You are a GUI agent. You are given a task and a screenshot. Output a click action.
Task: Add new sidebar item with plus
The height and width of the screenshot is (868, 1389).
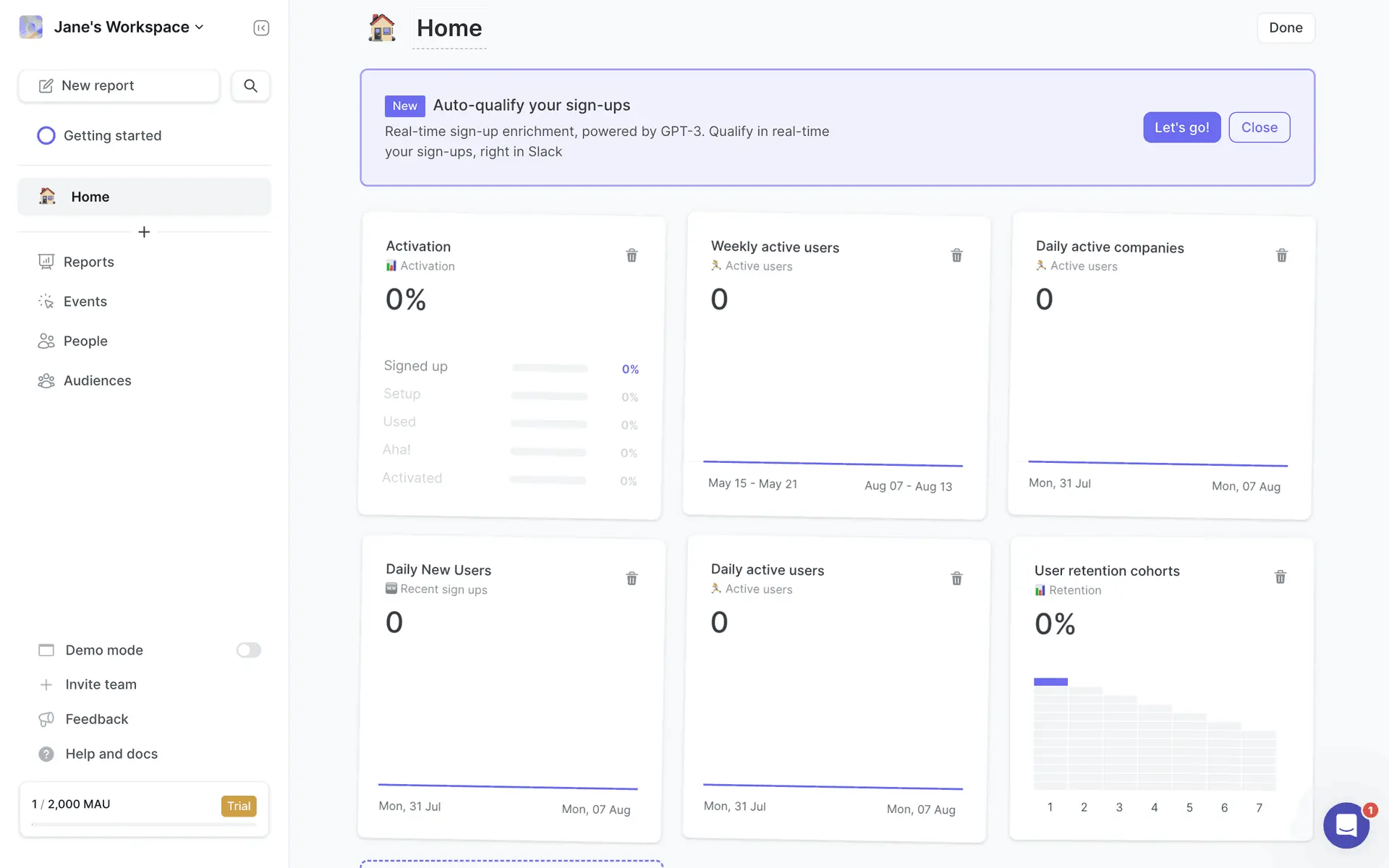pyautogui.click(x=144, y=232)
